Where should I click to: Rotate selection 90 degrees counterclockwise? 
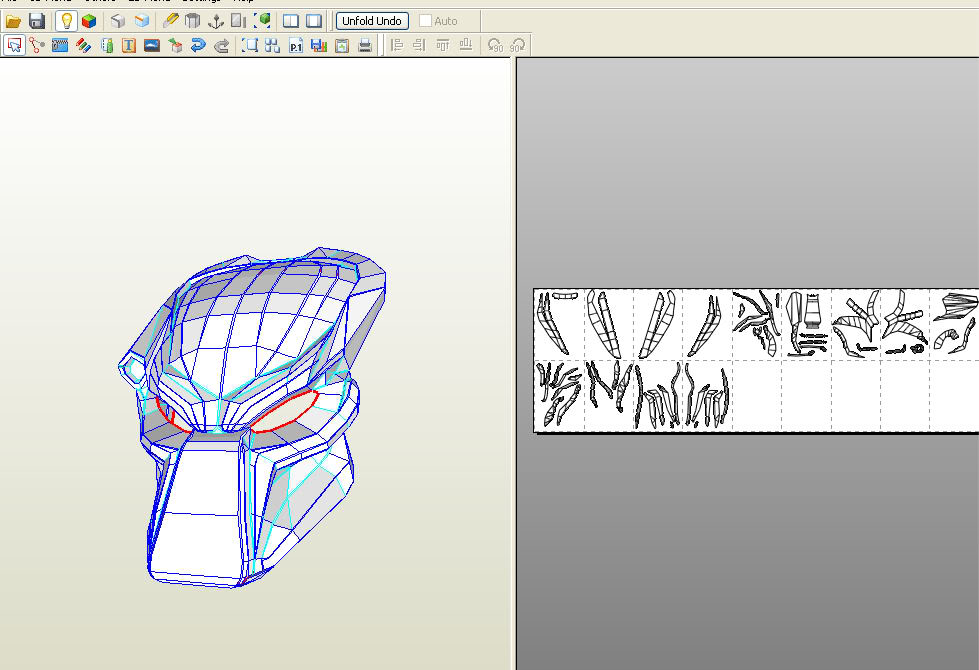[494, 46]
